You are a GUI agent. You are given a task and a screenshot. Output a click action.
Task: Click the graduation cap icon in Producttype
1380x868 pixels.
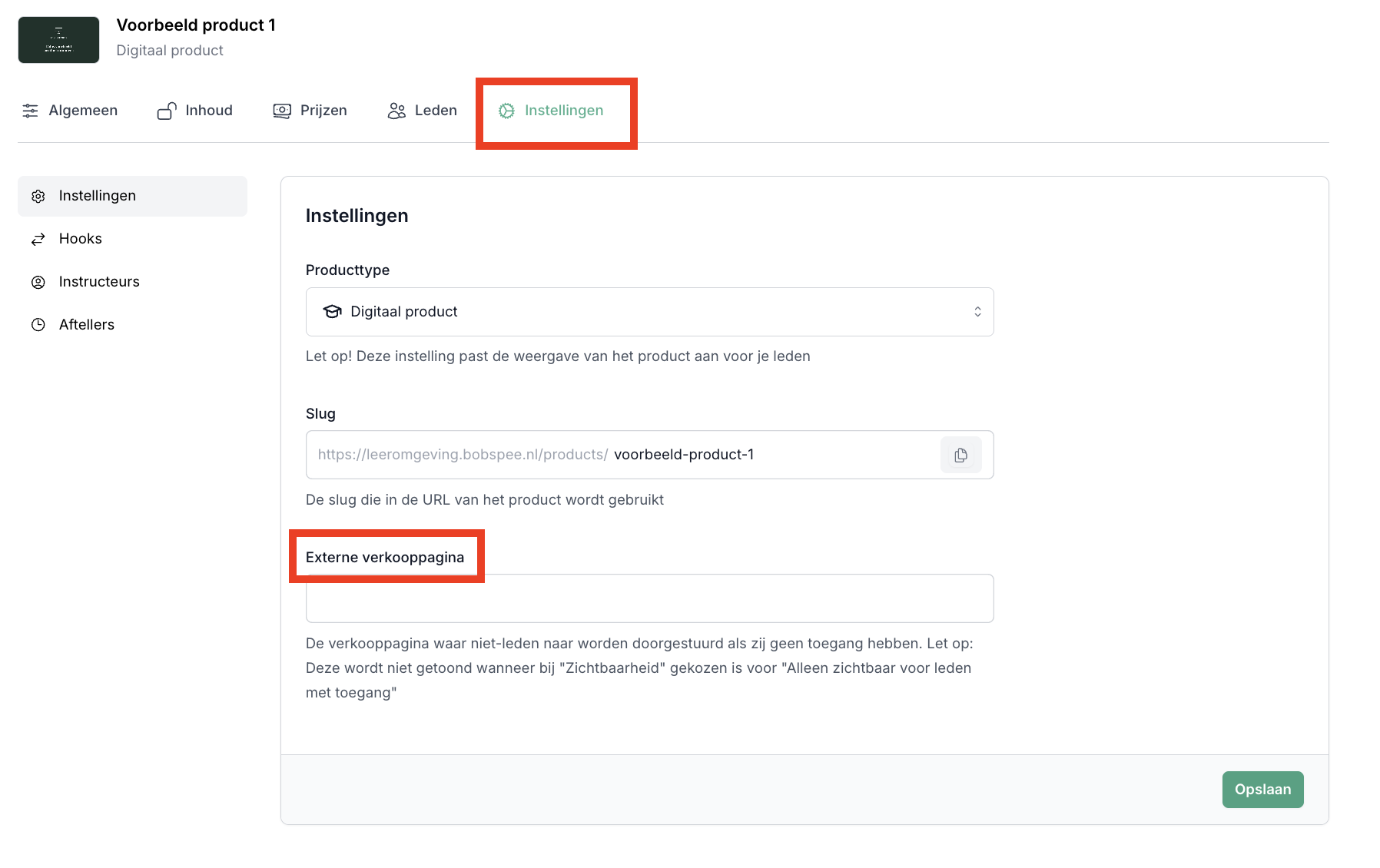[332, 312]
